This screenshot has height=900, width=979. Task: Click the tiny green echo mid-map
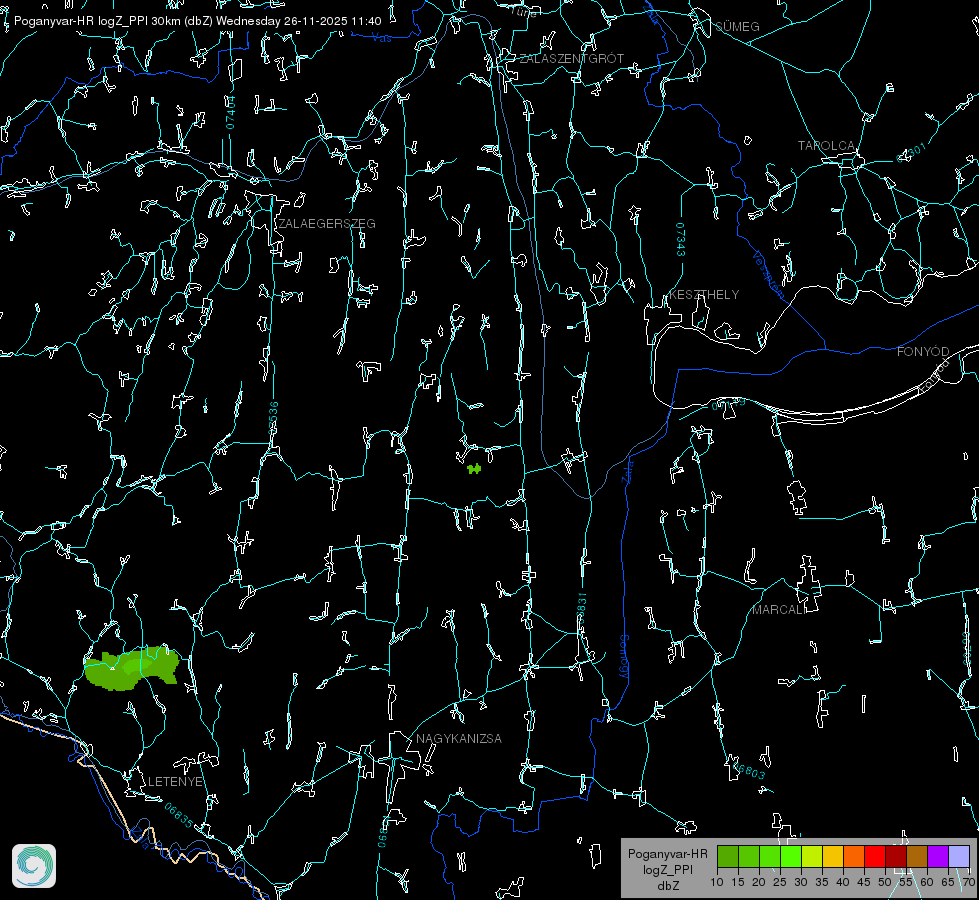(x=475, y=468)
